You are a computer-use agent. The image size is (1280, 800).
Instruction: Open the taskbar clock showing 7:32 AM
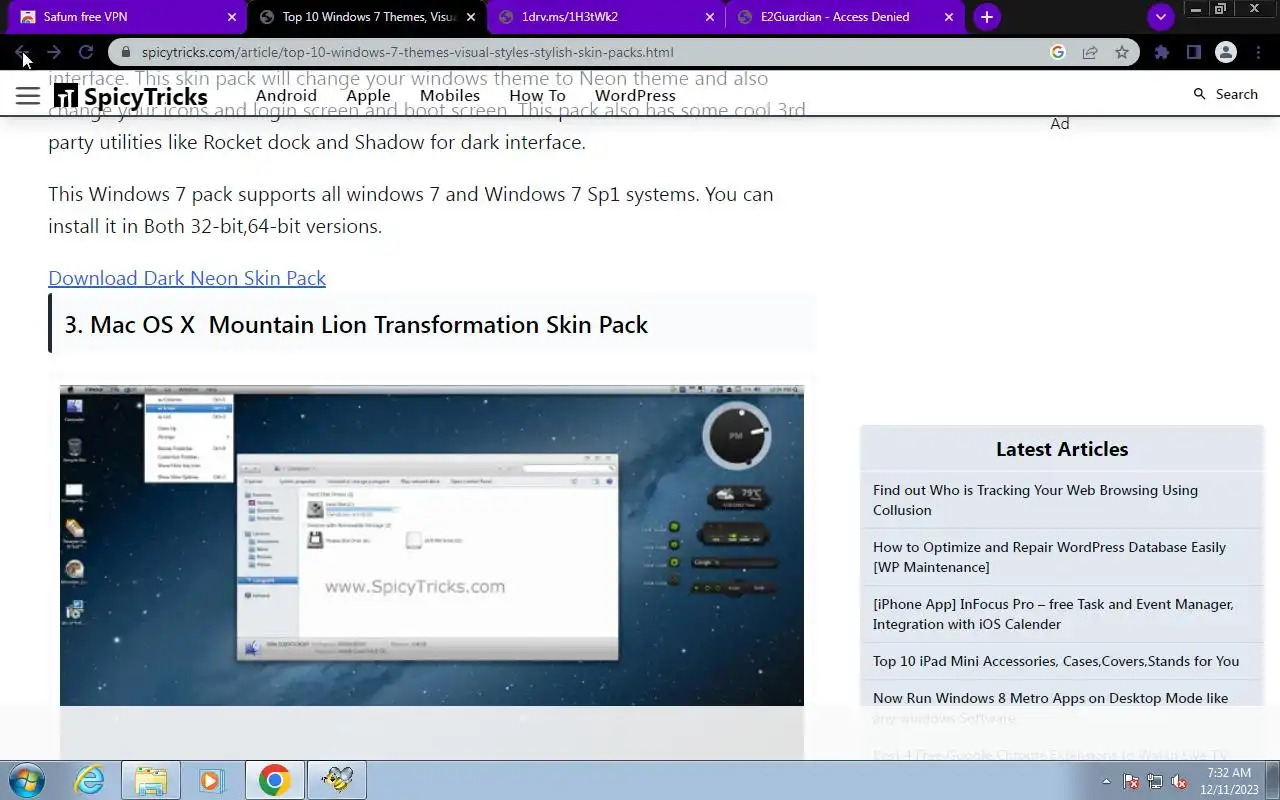point(1229,781)
